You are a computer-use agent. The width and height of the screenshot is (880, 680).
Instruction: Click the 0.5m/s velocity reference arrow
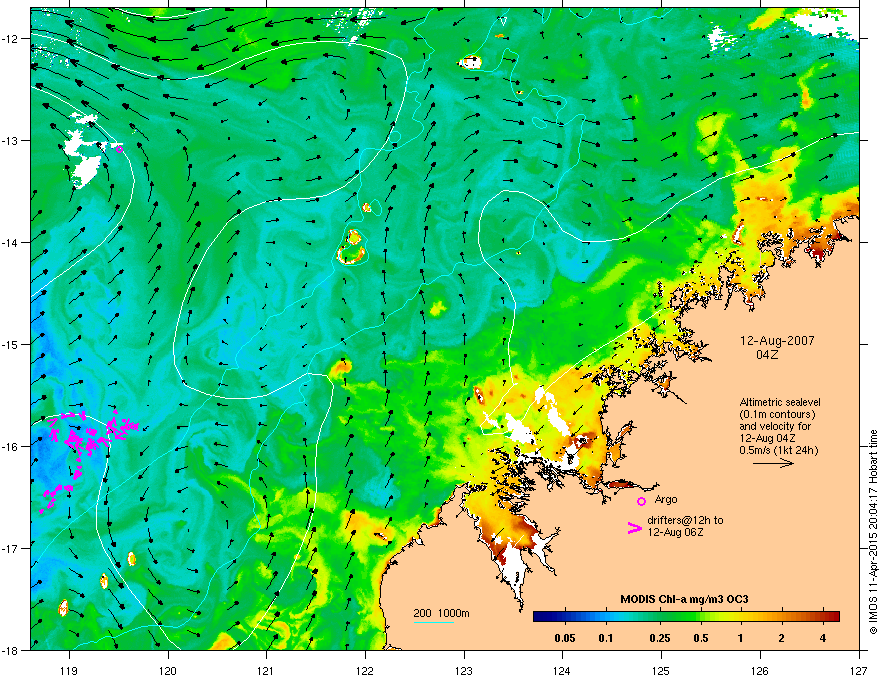point(773,463)
